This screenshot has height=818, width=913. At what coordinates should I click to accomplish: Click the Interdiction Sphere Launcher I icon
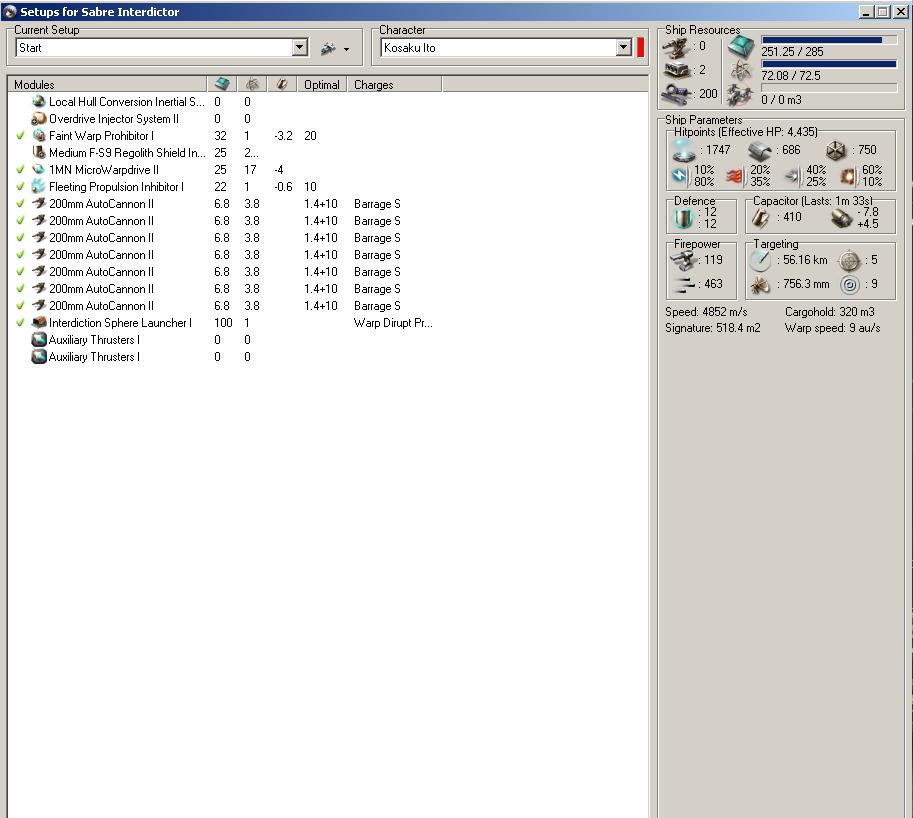coord(39,323)
